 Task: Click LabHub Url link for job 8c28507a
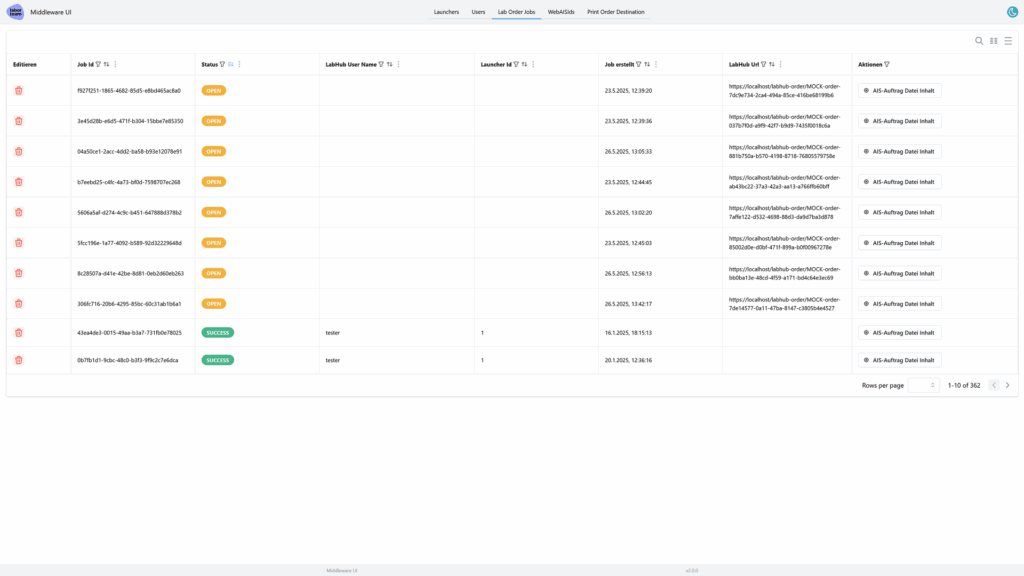[x=784, y=273]
